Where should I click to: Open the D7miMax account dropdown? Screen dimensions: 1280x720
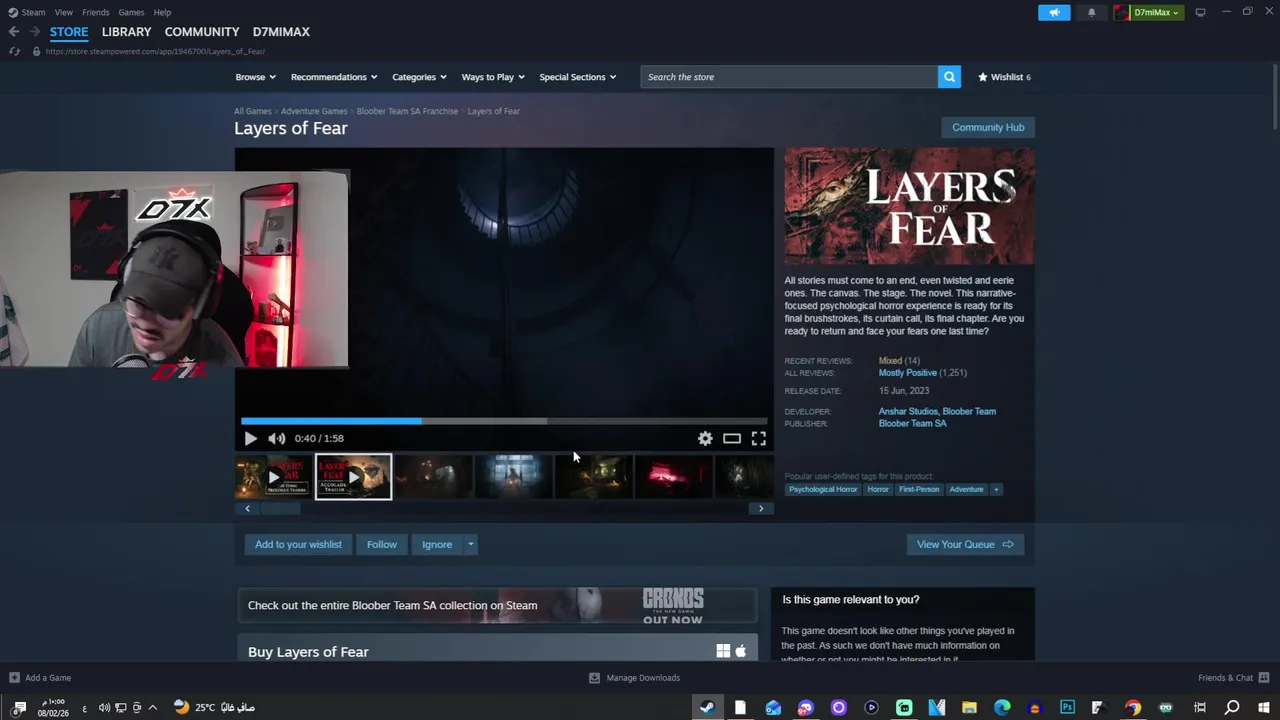coord(1156,12)
